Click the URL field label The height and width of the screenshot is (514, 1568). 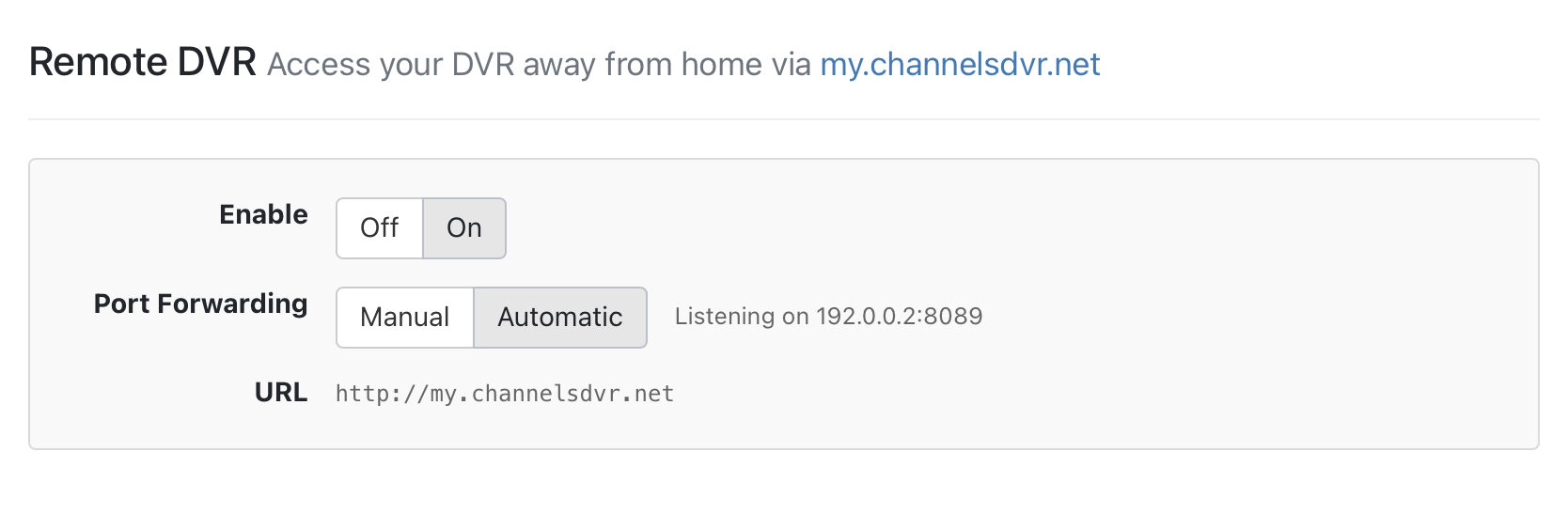point(280,393)
